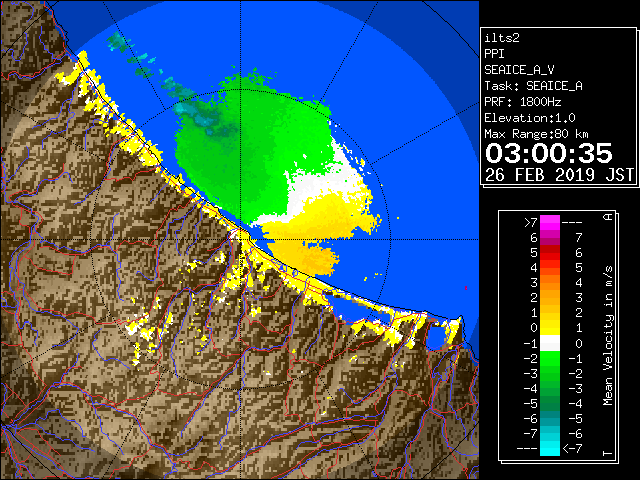Select the date text 26 FEB 2019 JST

(x=559, y=175)
